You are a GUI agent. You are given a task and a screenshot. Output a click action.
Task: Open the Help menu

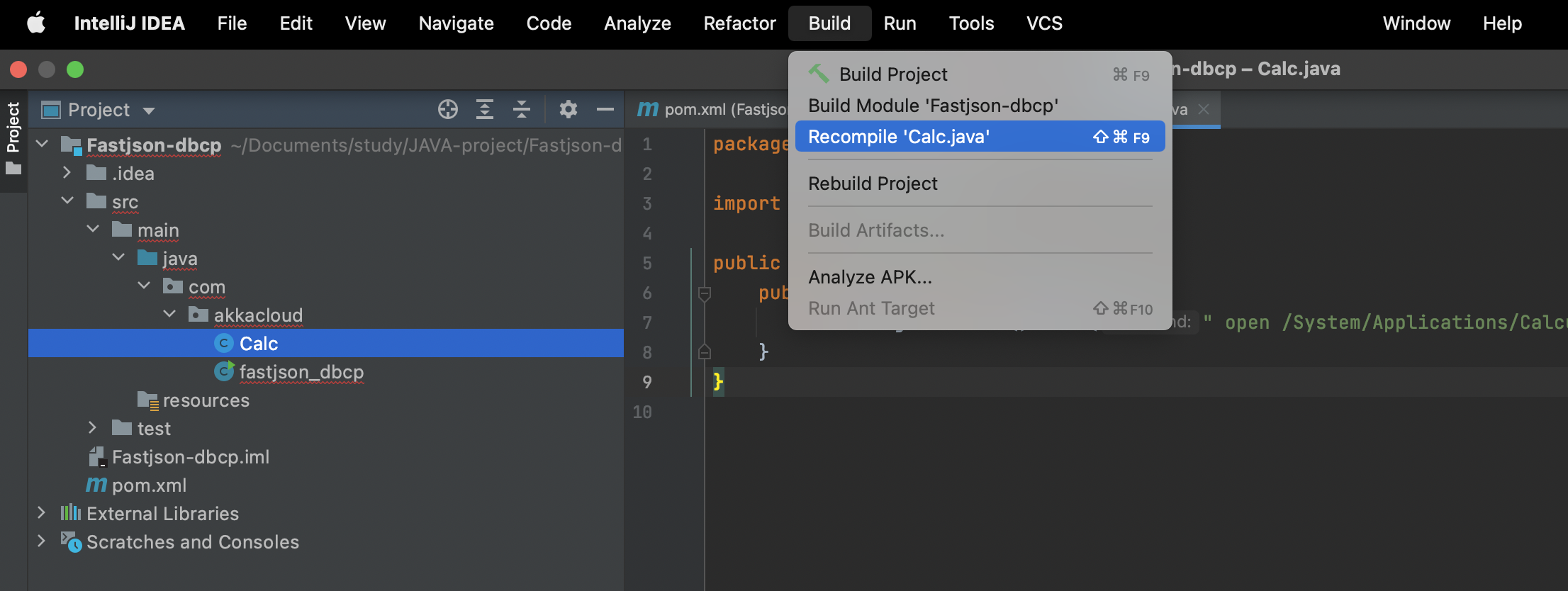(x=1502, y=23)
